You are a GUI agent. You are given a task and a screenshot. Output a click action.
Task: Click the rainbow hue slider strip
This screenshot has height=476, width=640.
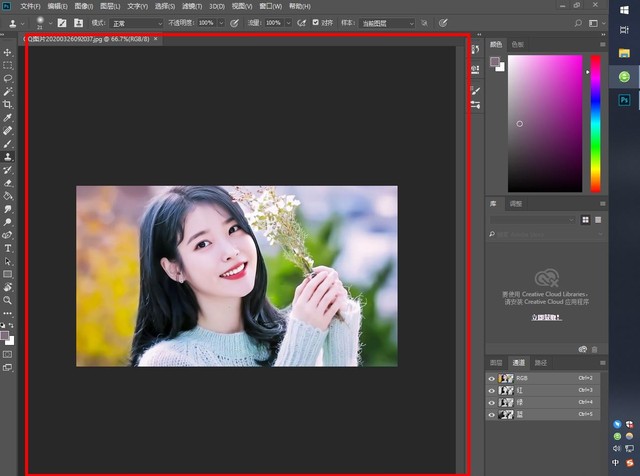(595, 122)
